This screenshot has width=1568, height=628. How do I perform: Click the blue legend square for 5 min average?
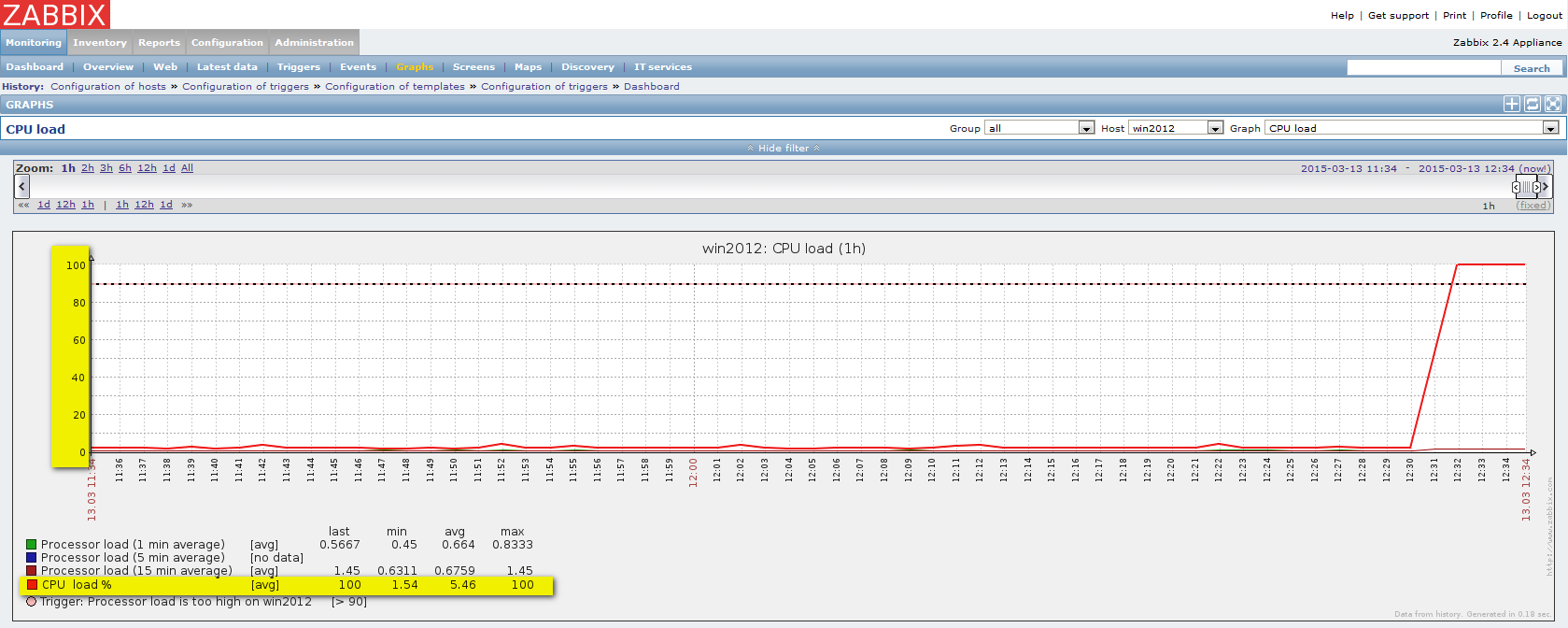pos(31,557)
